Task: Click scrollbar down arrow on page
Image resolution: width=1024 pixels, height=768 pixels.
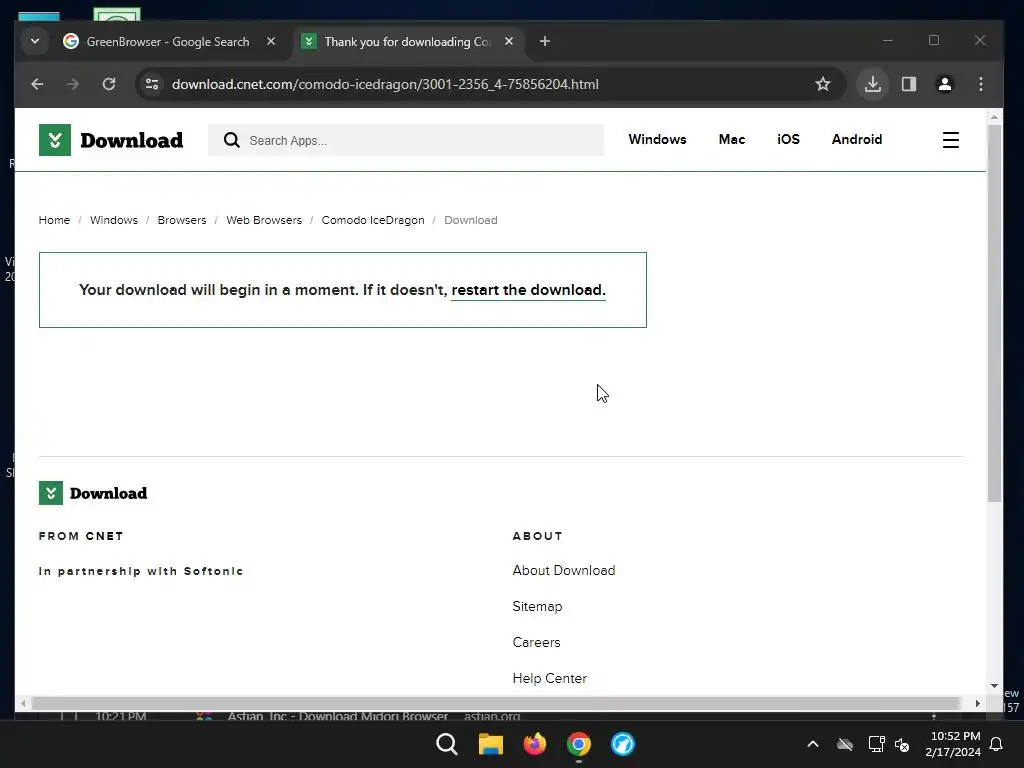Action: click(x=994, y=686)
